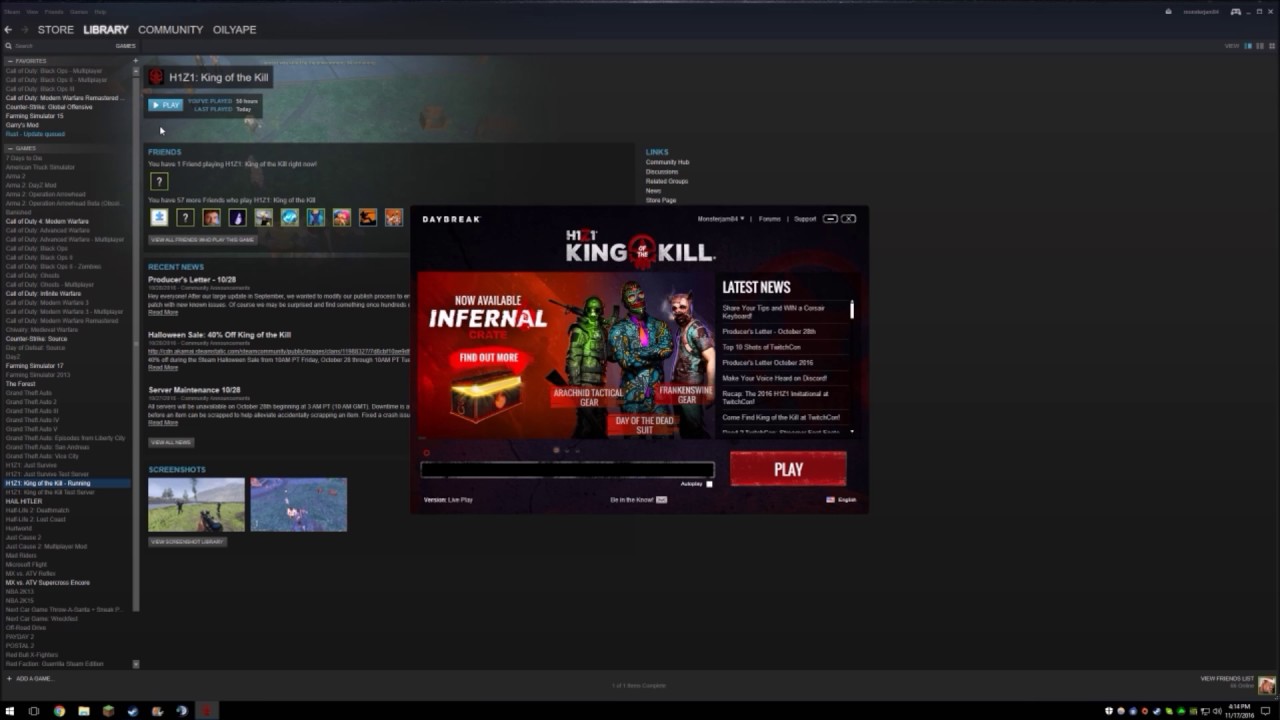
Task: Open File Explorer from the taskbar
Action: pyautogui.click(x=84, y=711)
